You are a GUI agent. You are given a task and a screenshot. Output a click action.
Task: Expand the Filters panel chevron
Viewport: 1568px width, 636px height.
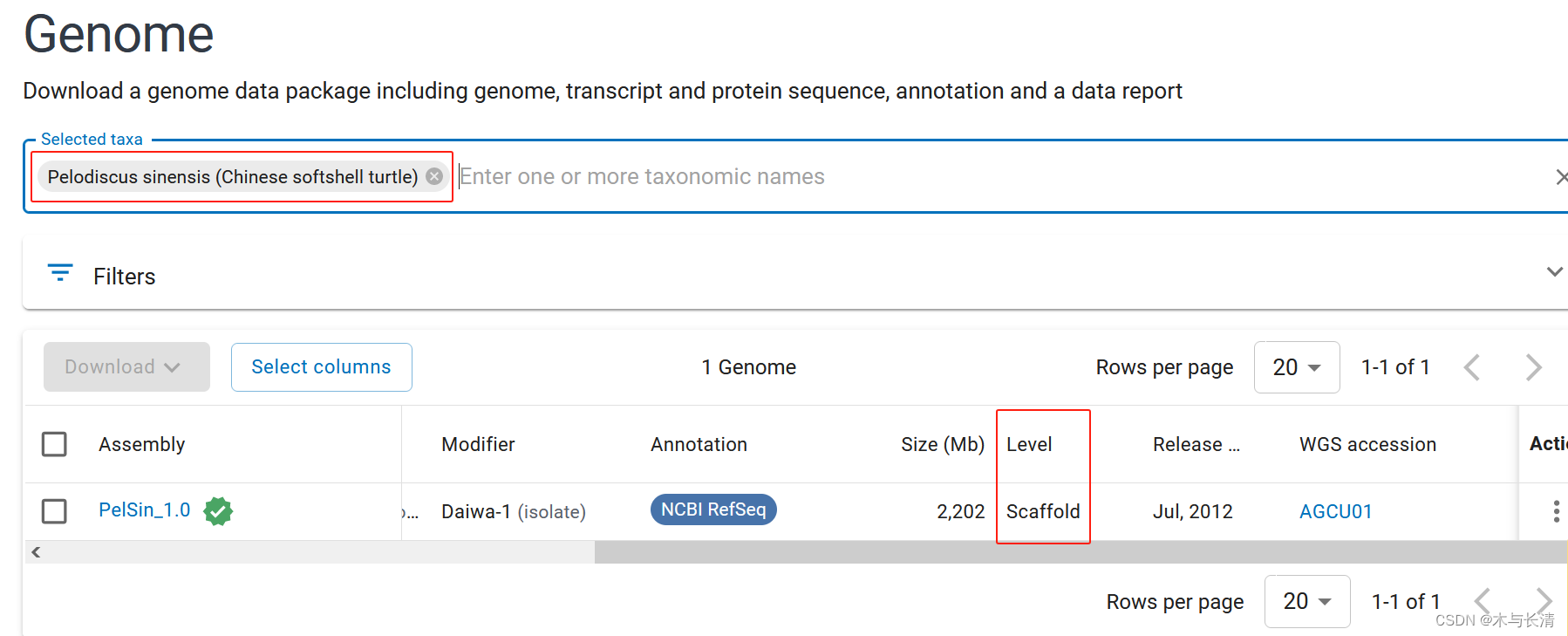tap(1554, 272)
